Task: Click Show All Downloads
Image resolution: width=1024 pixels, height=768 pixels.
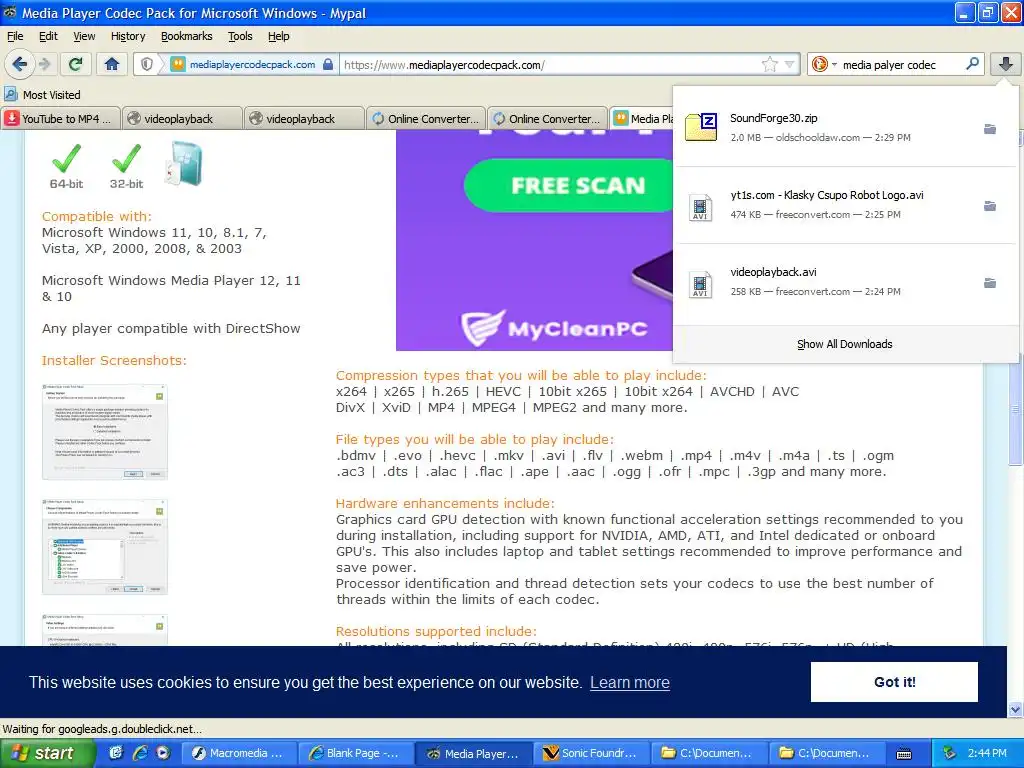Action: 844,344
